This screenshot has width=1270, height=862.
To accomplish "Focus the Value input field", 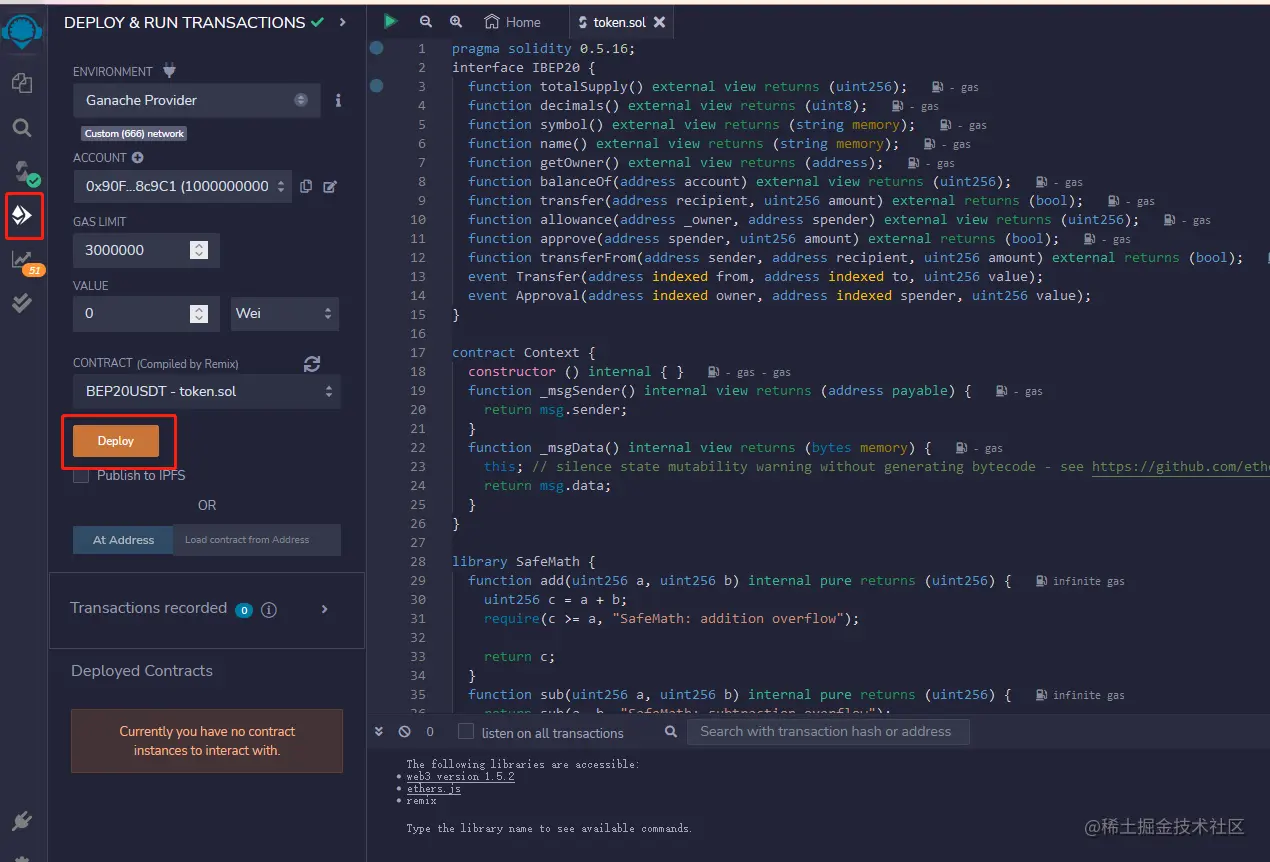I will [146, 314].
